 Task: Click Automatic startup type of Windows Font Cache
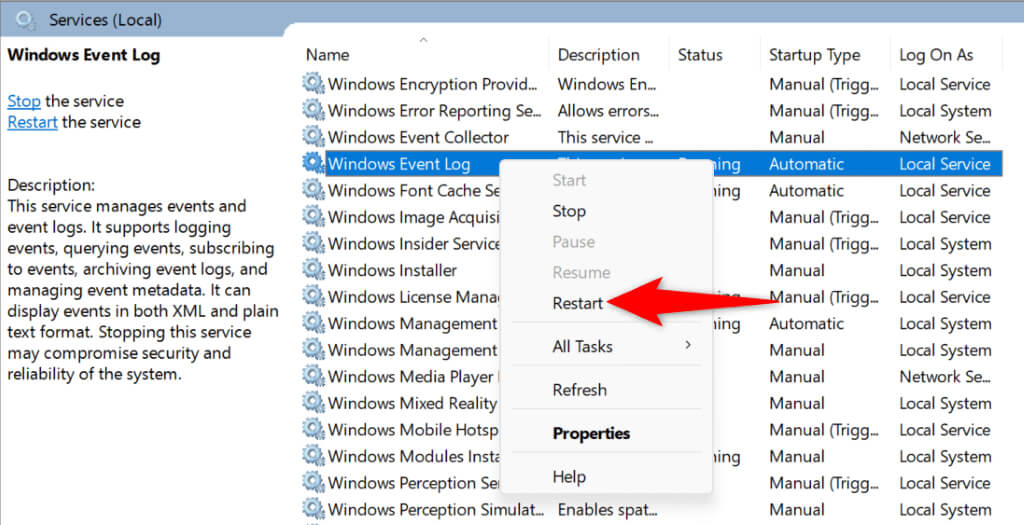(x=806, y=191)
